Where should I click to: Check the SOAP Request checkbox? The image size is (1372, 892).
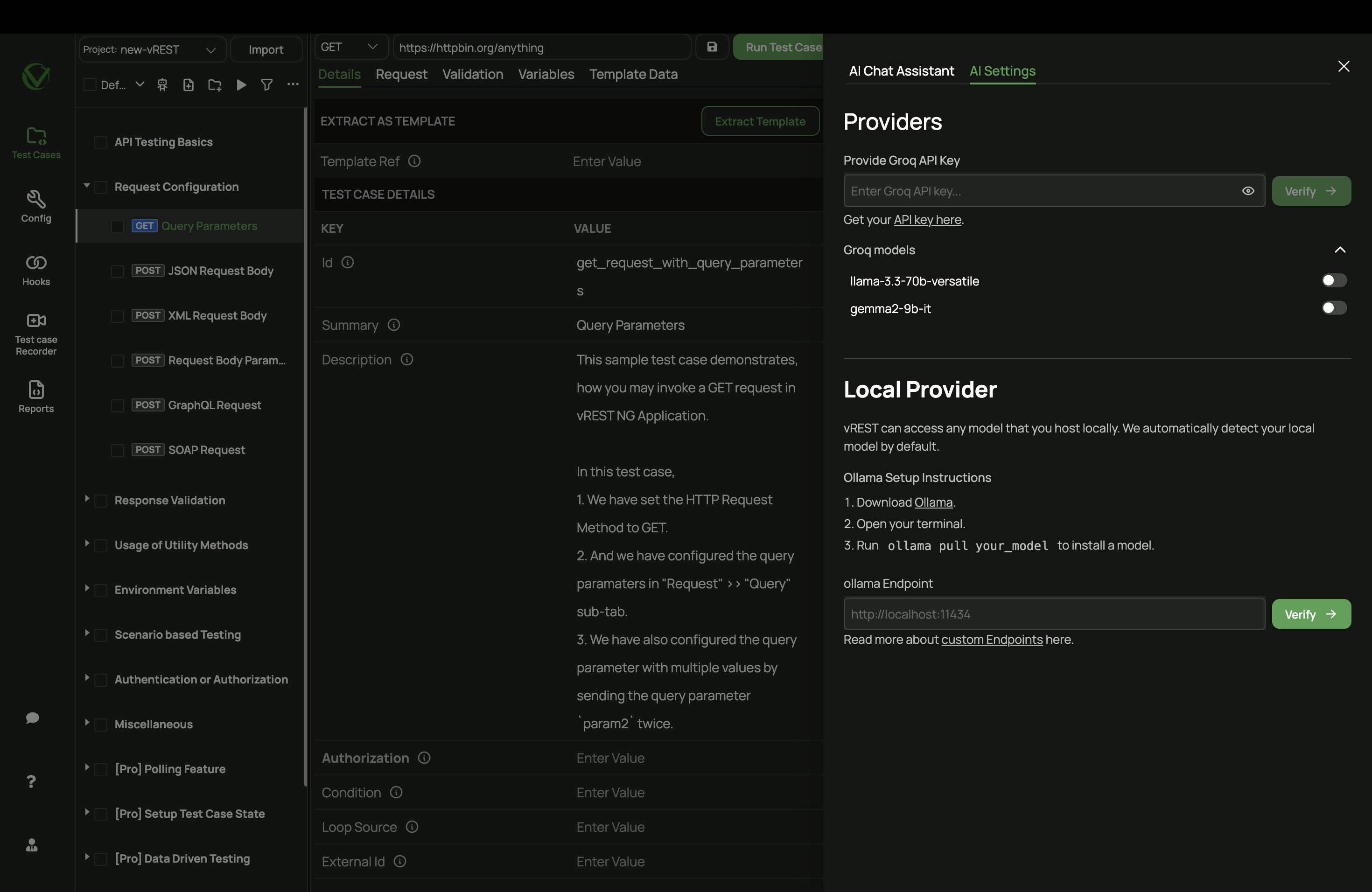118,451
